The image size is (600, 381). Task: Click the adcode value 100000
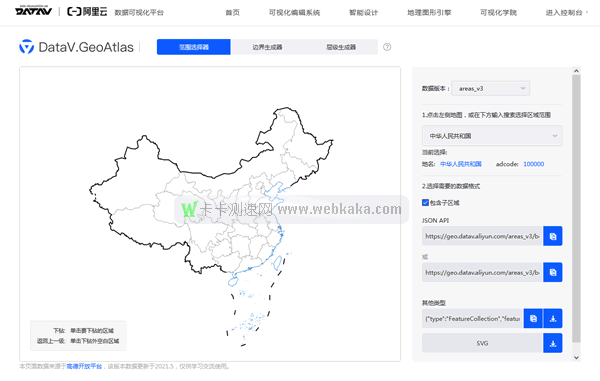(533, 164)
